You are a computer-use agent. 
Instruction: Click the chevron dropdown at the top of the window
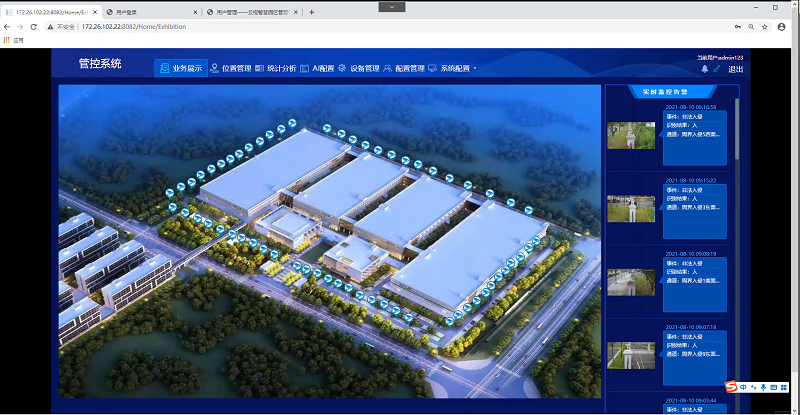[x=390, y=6]
